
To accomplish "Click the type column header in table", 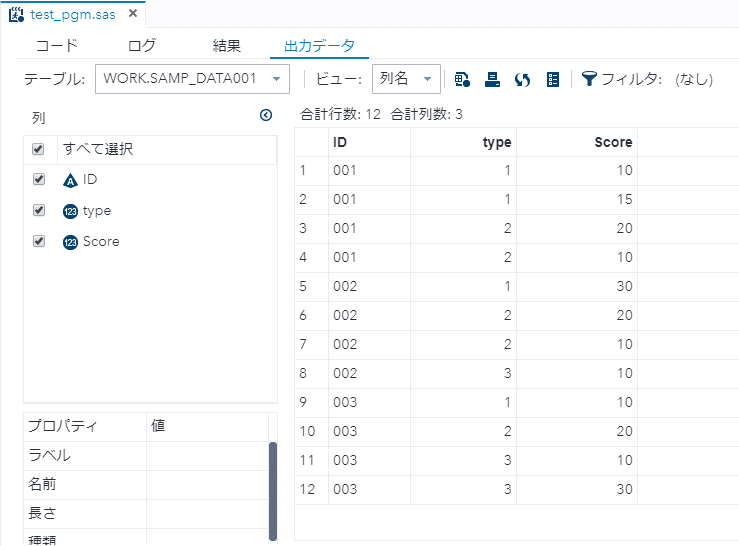I will (463, 142).
